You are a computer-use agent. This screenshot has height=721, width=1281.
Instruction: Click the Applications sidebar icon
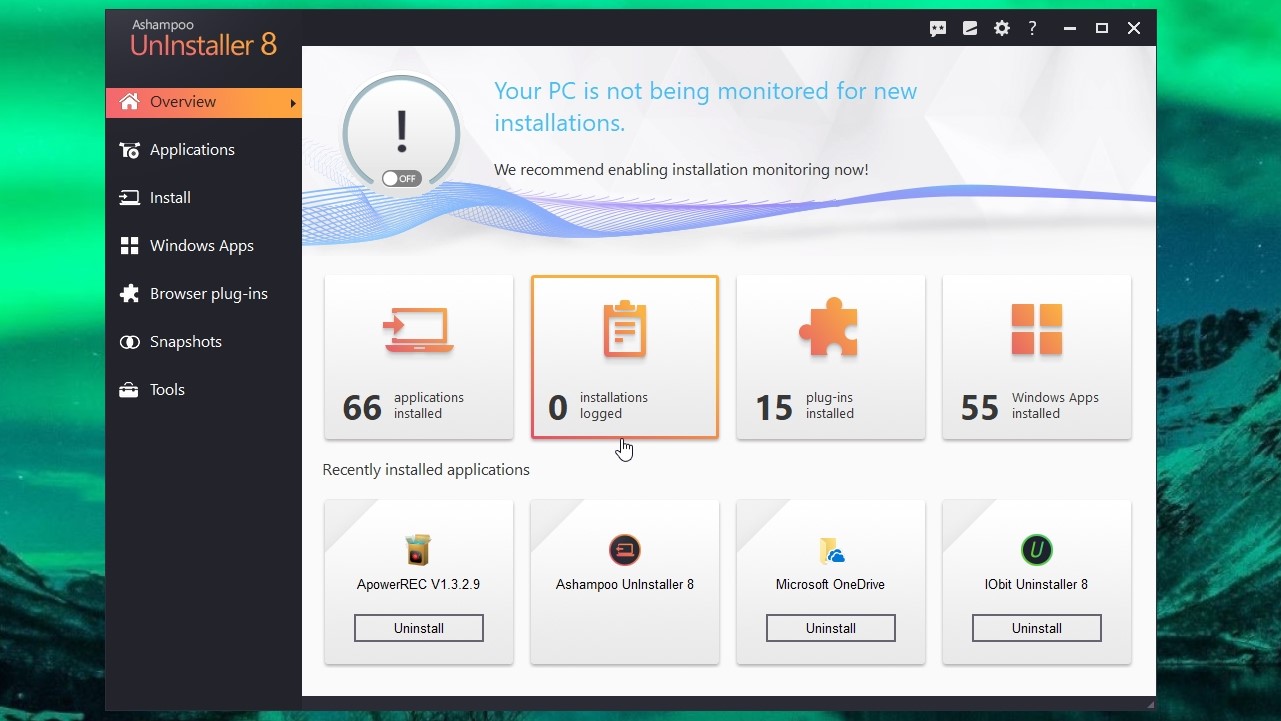point(129,150)
